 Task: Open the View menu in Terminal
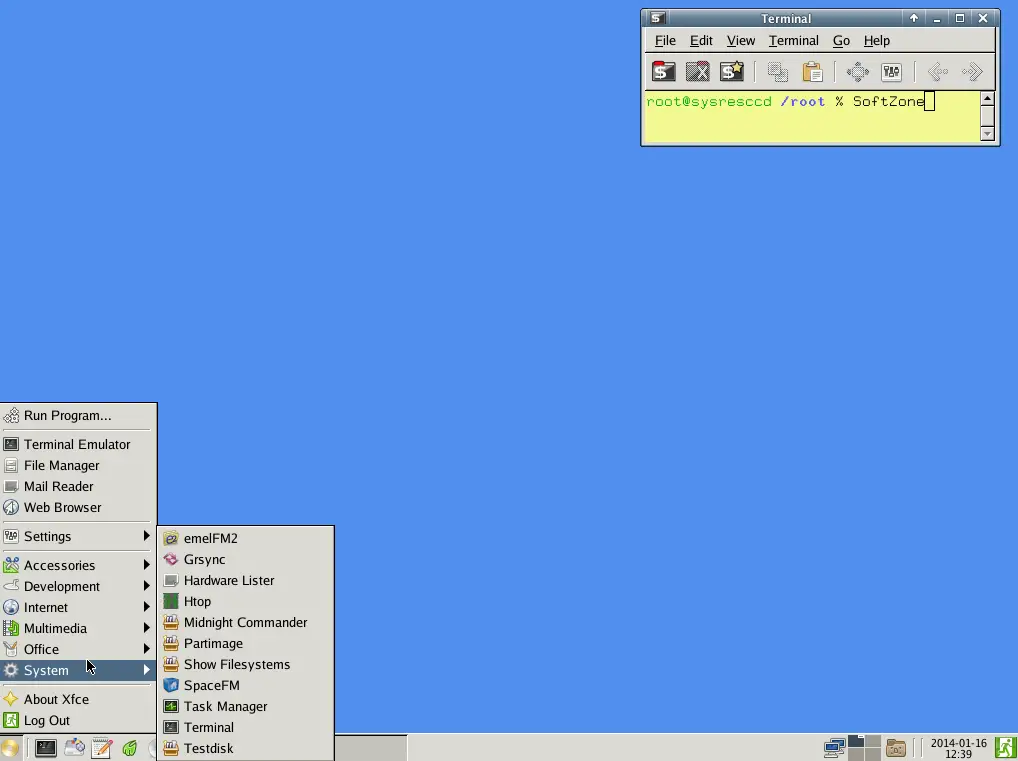pos(741,40)
